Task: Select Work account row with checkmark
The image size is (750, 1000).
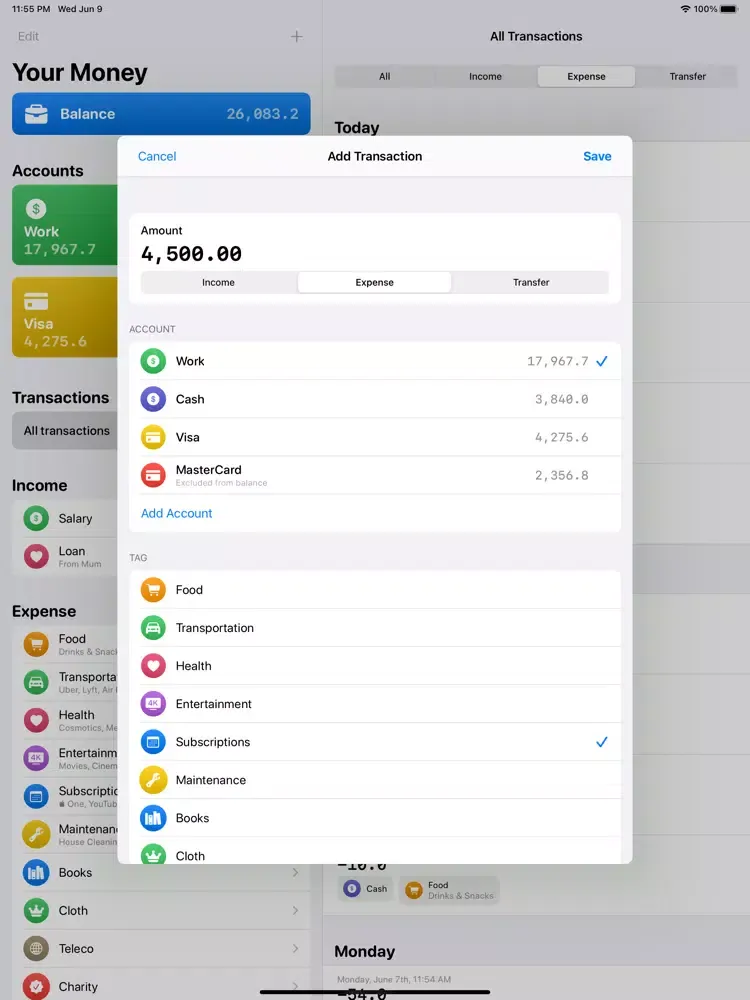Action: pyautogui.click(x=375, y=361)
